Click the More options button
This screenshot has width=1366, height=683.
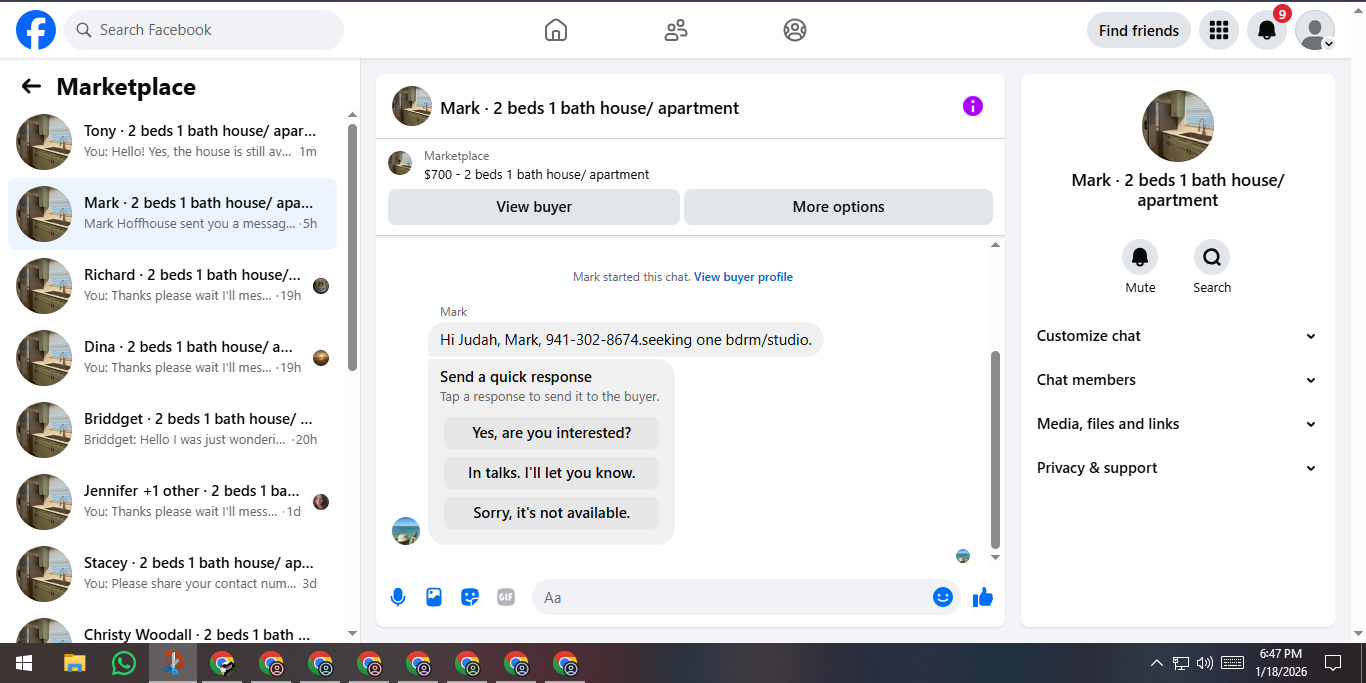pyautogui.click(x=838, y=207)
